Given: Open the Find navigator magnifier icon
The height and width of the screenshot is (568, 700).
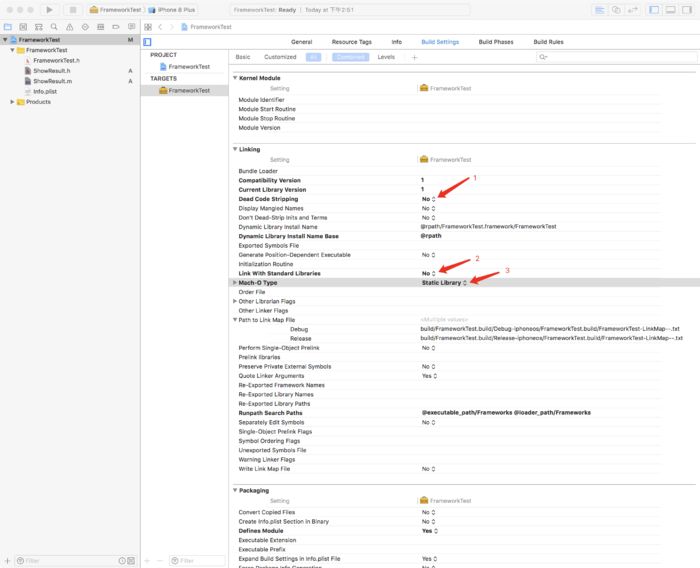Looking at the screenshot, I should coord(54,27).
